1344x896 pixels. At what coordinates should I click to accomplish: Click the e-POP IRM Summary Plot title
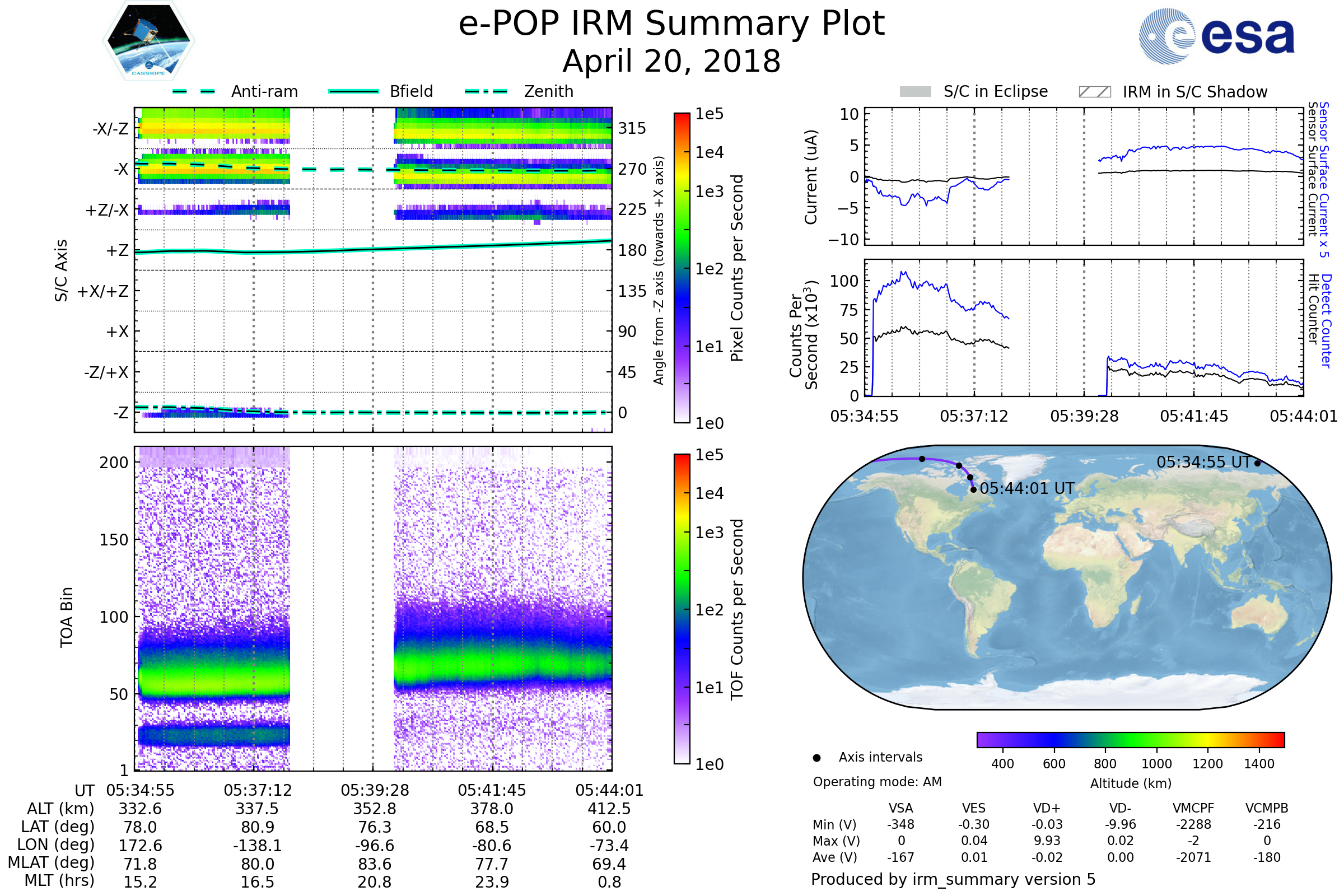click(671, 24)
